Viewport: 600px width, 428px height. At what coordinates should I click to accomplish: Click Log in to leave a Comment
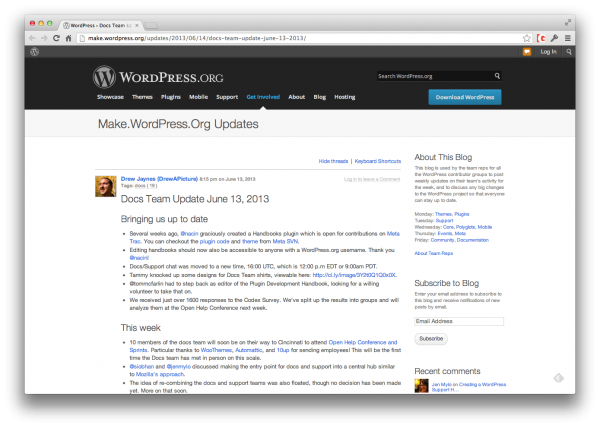[x=372, y=179]
